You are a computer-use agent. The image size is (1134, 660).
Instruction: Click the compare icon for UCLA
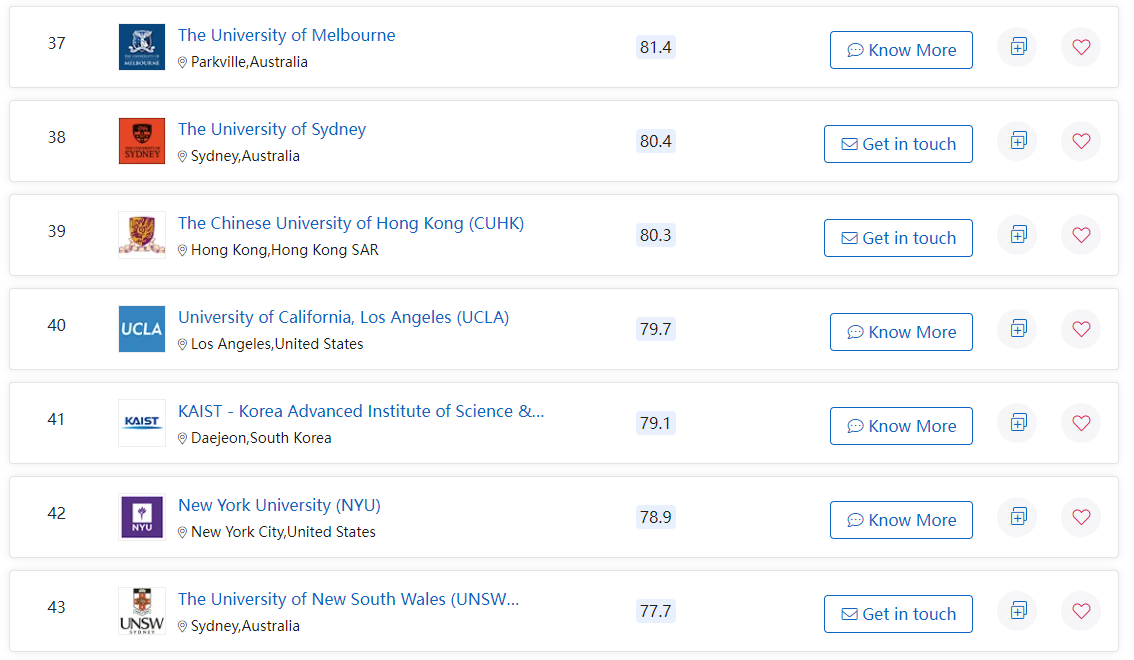point(1018,329)
